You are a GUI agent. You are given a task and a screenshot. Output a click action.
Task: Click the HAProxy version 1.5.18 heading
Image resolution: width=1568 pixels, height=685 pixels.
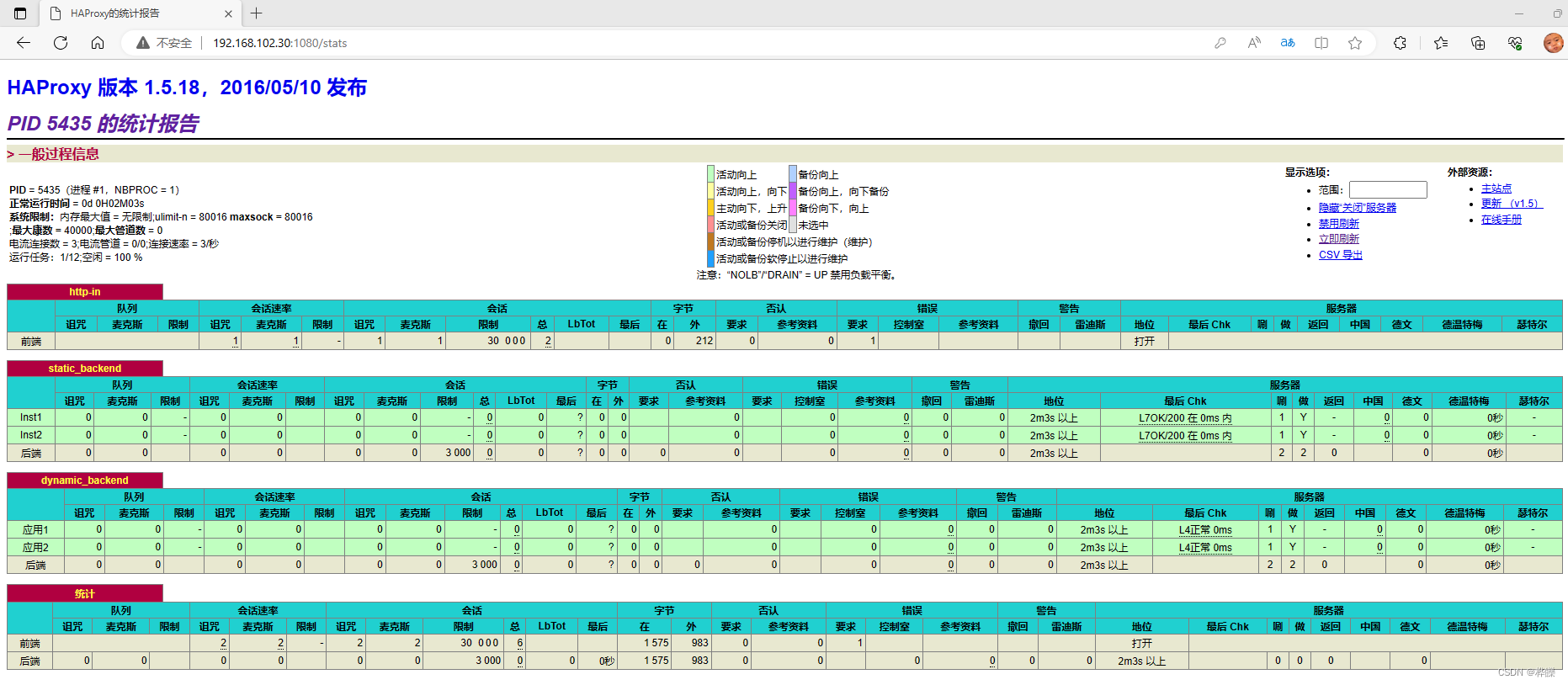pos(187,88)
